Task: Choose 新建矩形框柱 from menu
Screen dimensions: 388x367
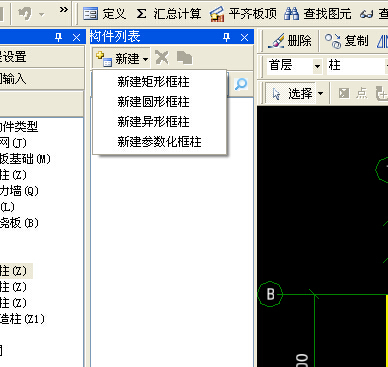Action: point(160,82)
